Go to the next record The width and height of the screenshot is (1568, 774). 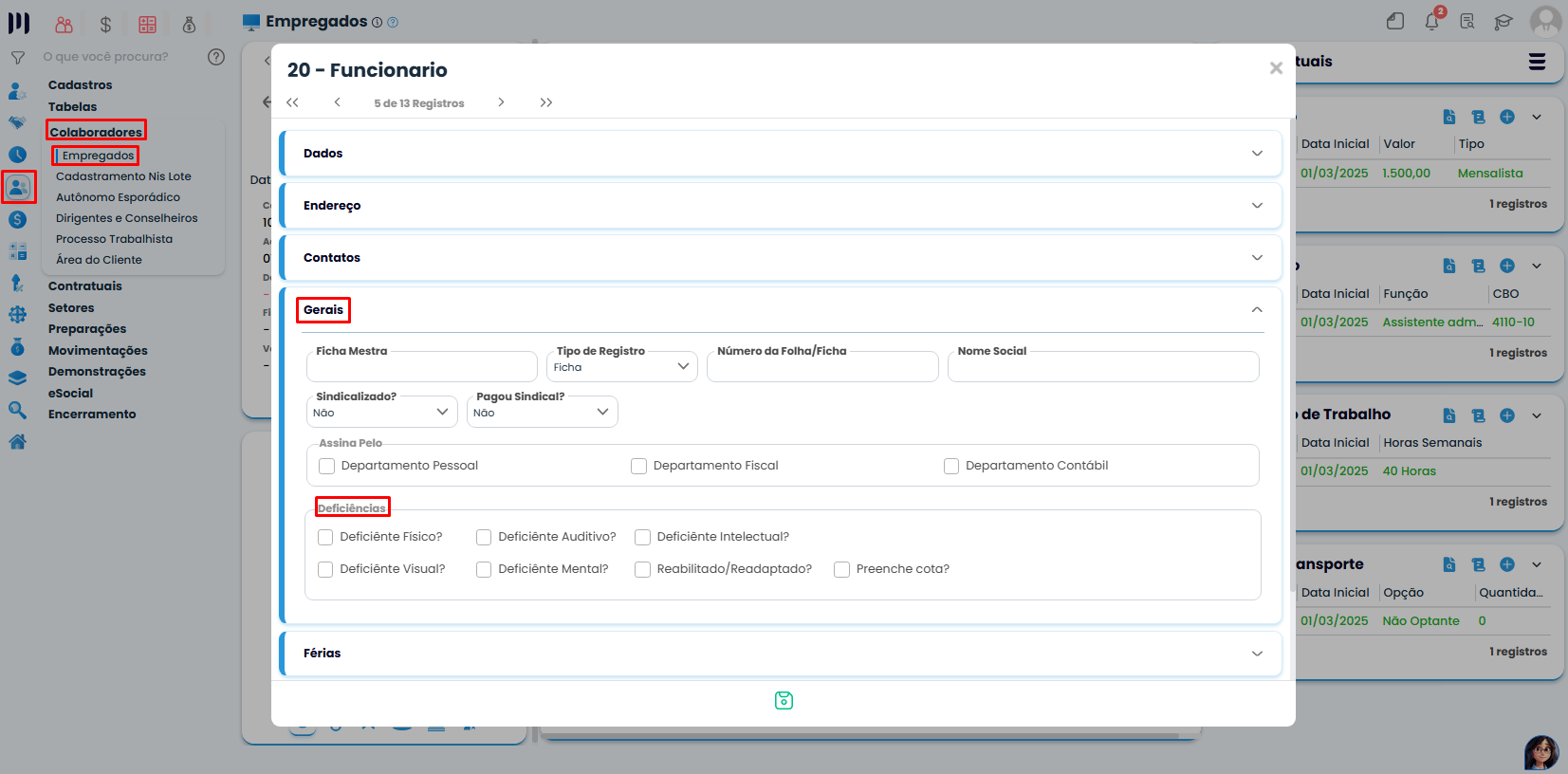[x=501, y=102]
